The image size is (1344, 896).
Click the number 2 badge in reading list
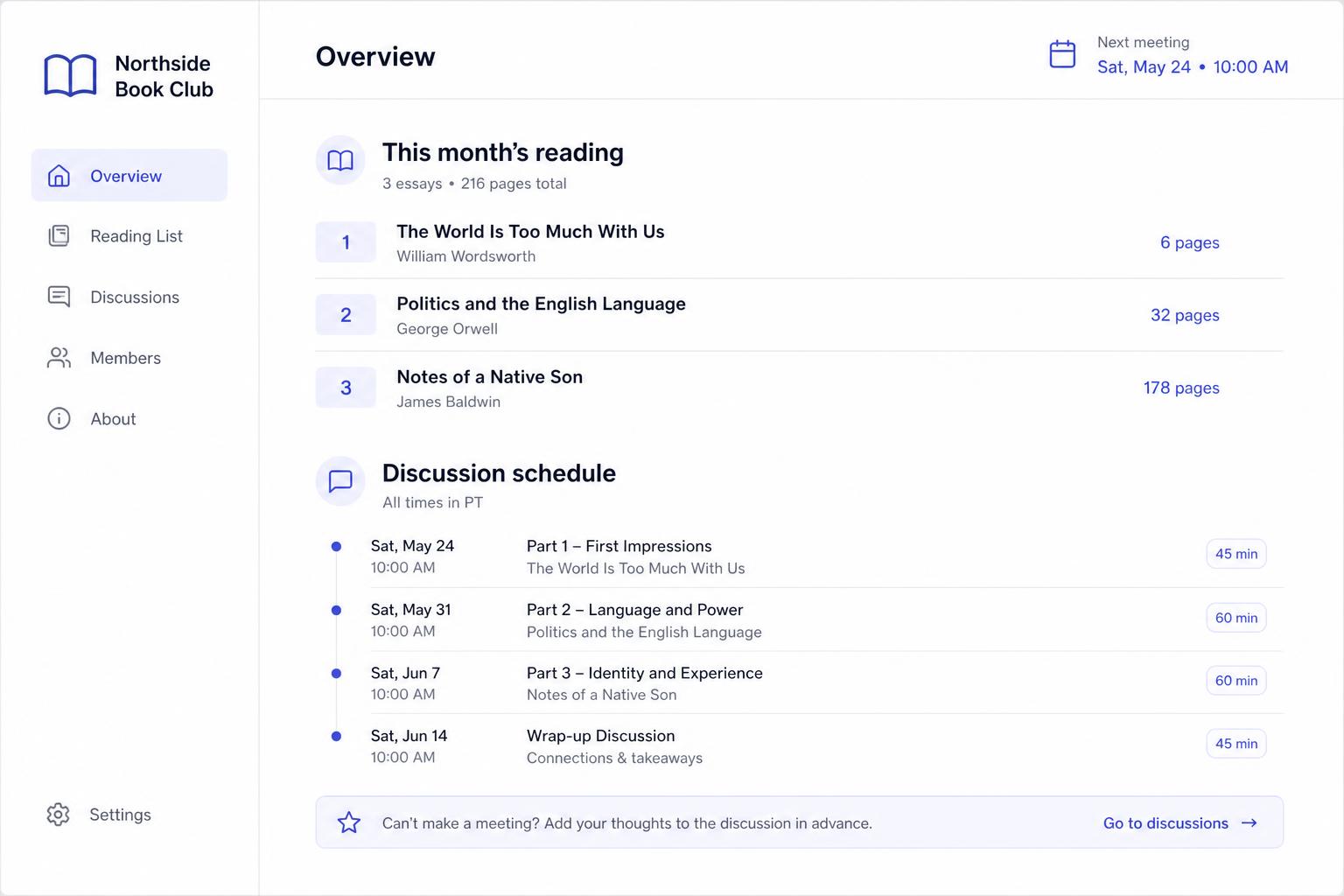click(346, 315)
